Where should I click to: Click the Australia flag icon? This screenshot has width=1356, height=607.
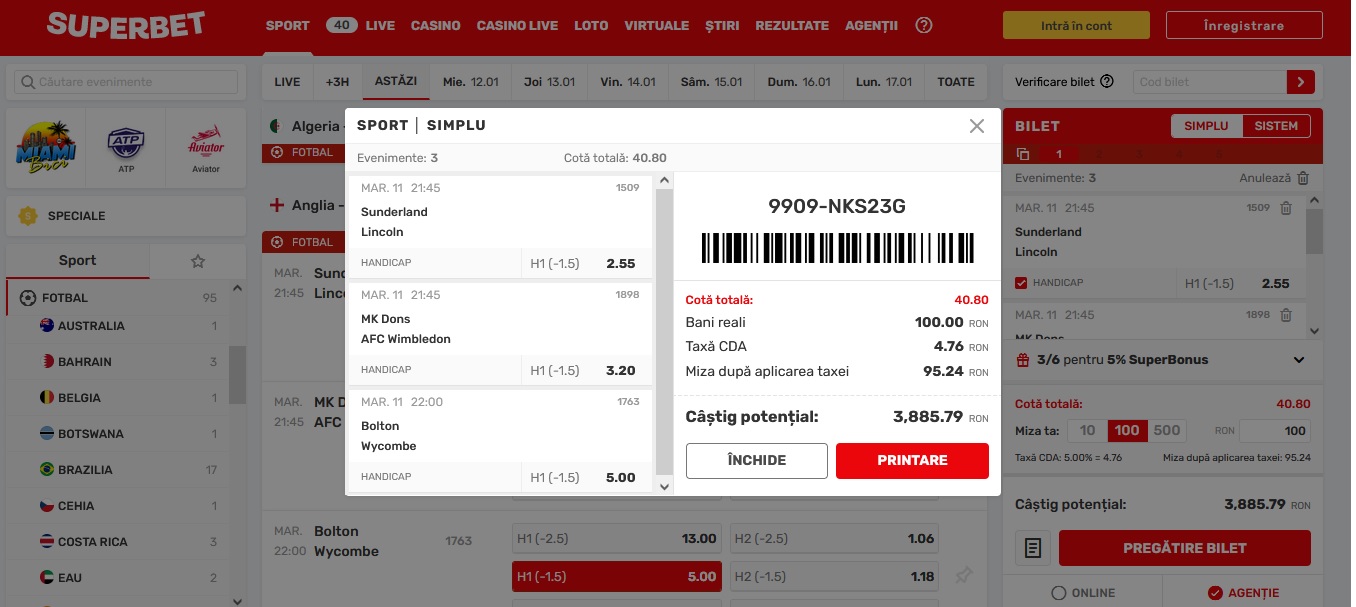(46, 326)
